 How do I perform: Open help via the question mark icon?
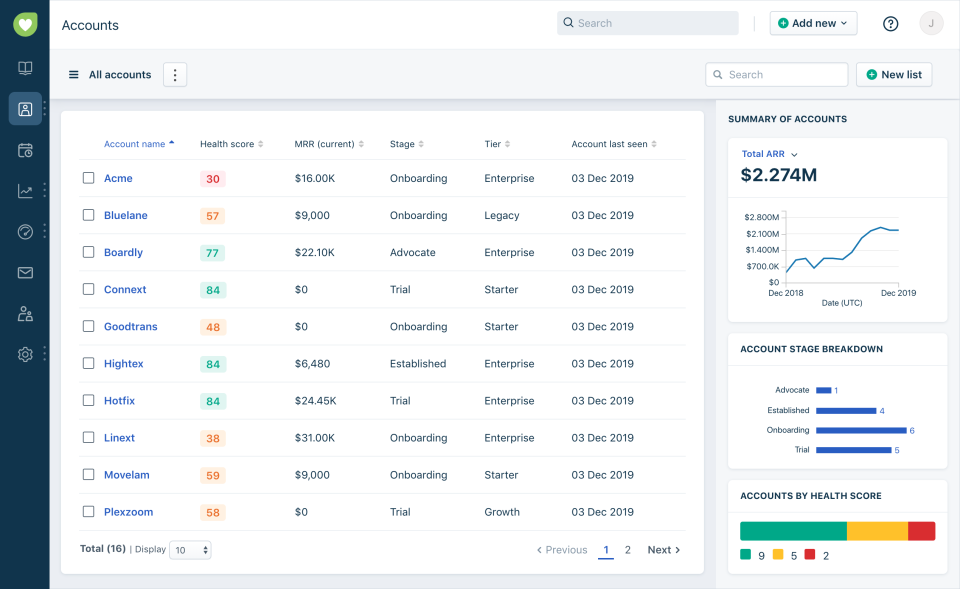point(890,23)
